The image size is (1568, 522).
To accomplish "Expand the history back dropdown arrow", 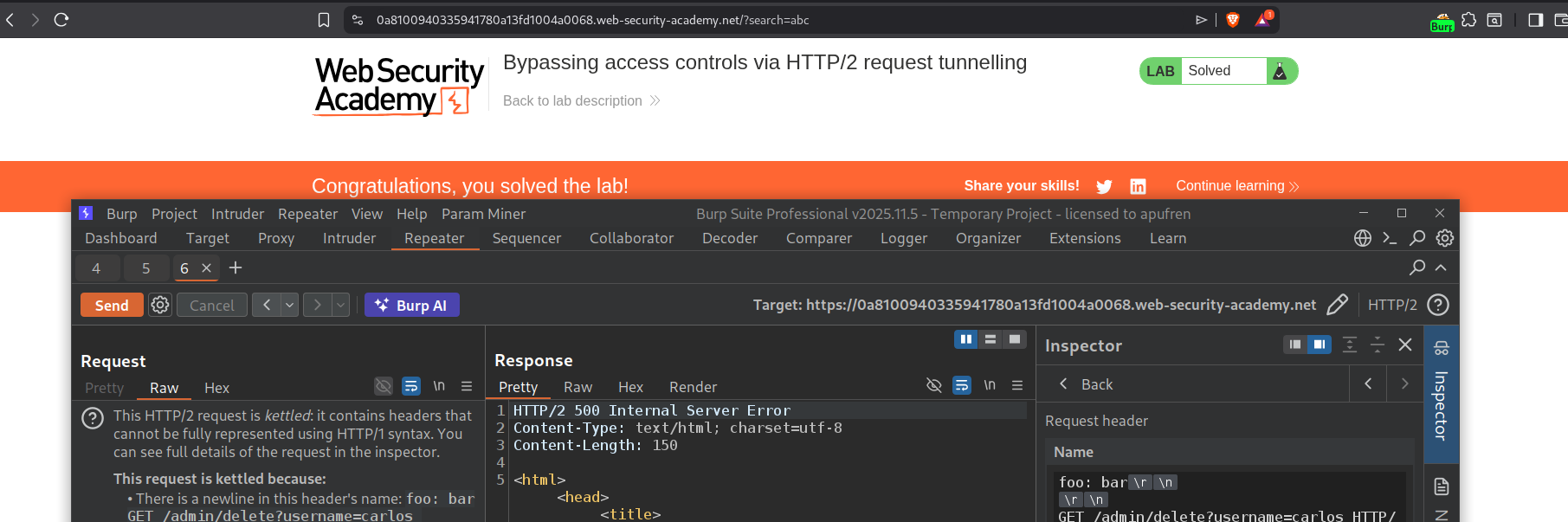I will tap(290, 305).
